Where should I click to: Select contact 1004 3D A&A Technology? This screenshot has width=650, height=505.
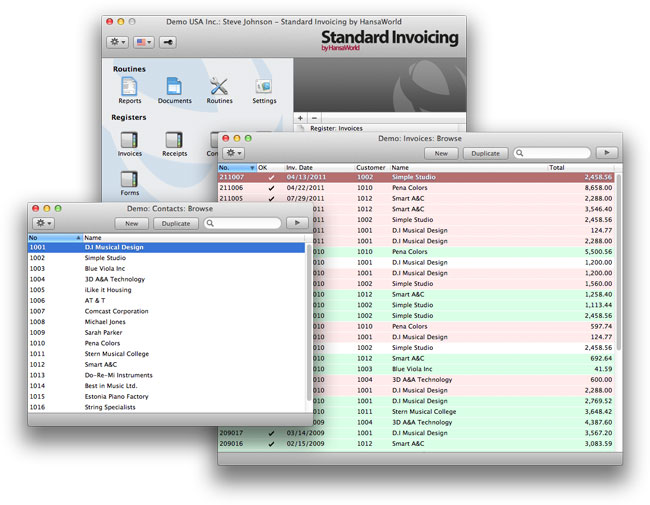[x=166, y=279]
